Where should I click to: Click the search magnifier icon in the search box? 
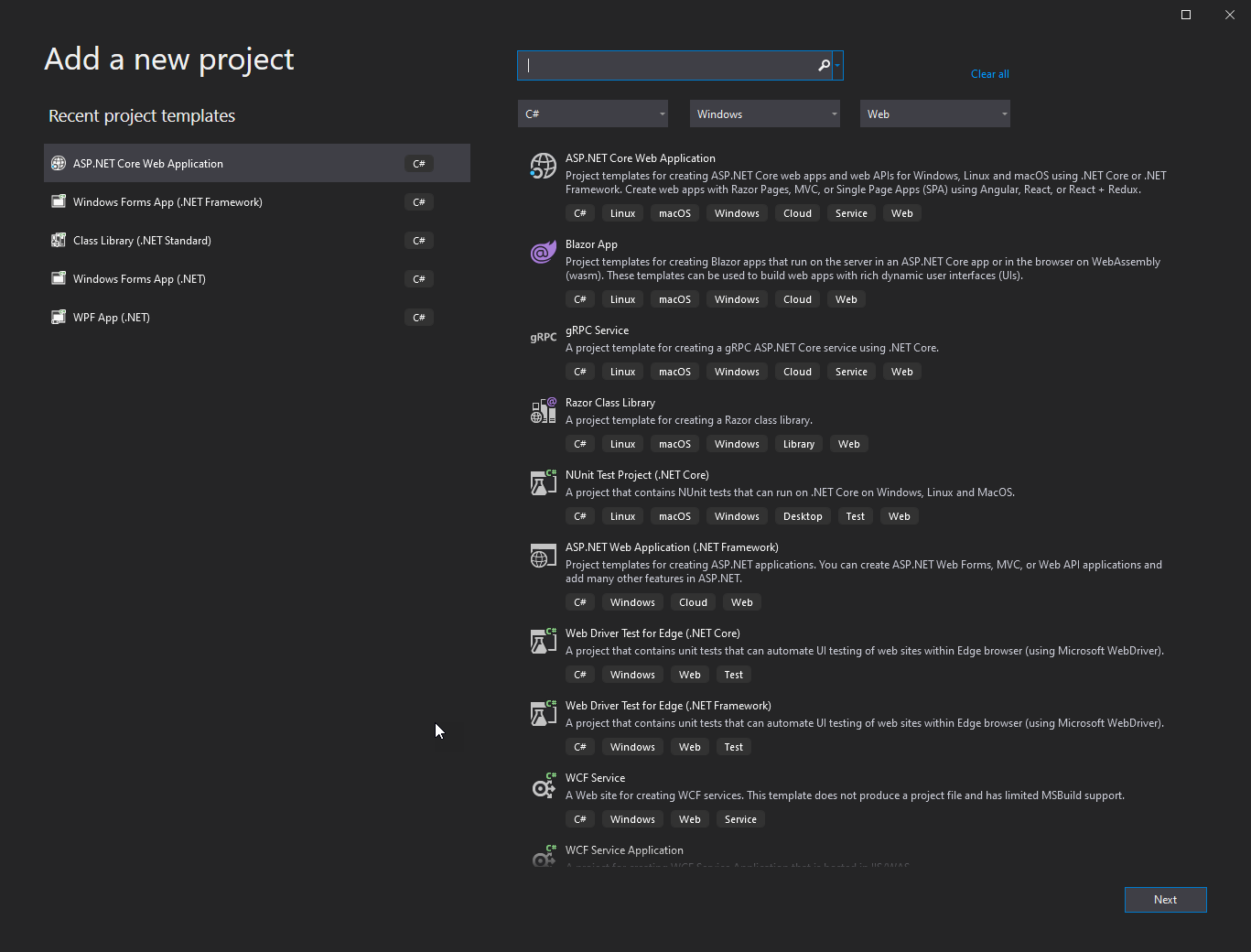click(824, 65)
